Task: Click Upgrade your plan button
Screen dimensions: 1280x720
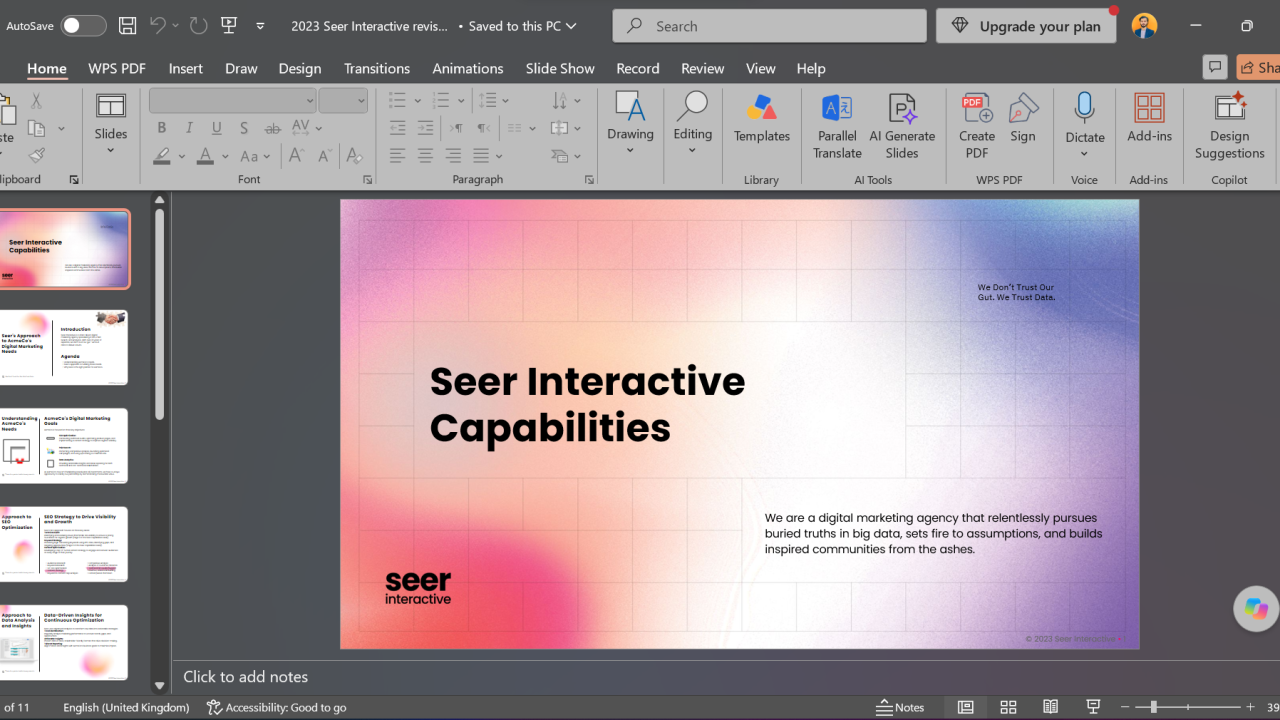Action: [x=1026, y=26]
